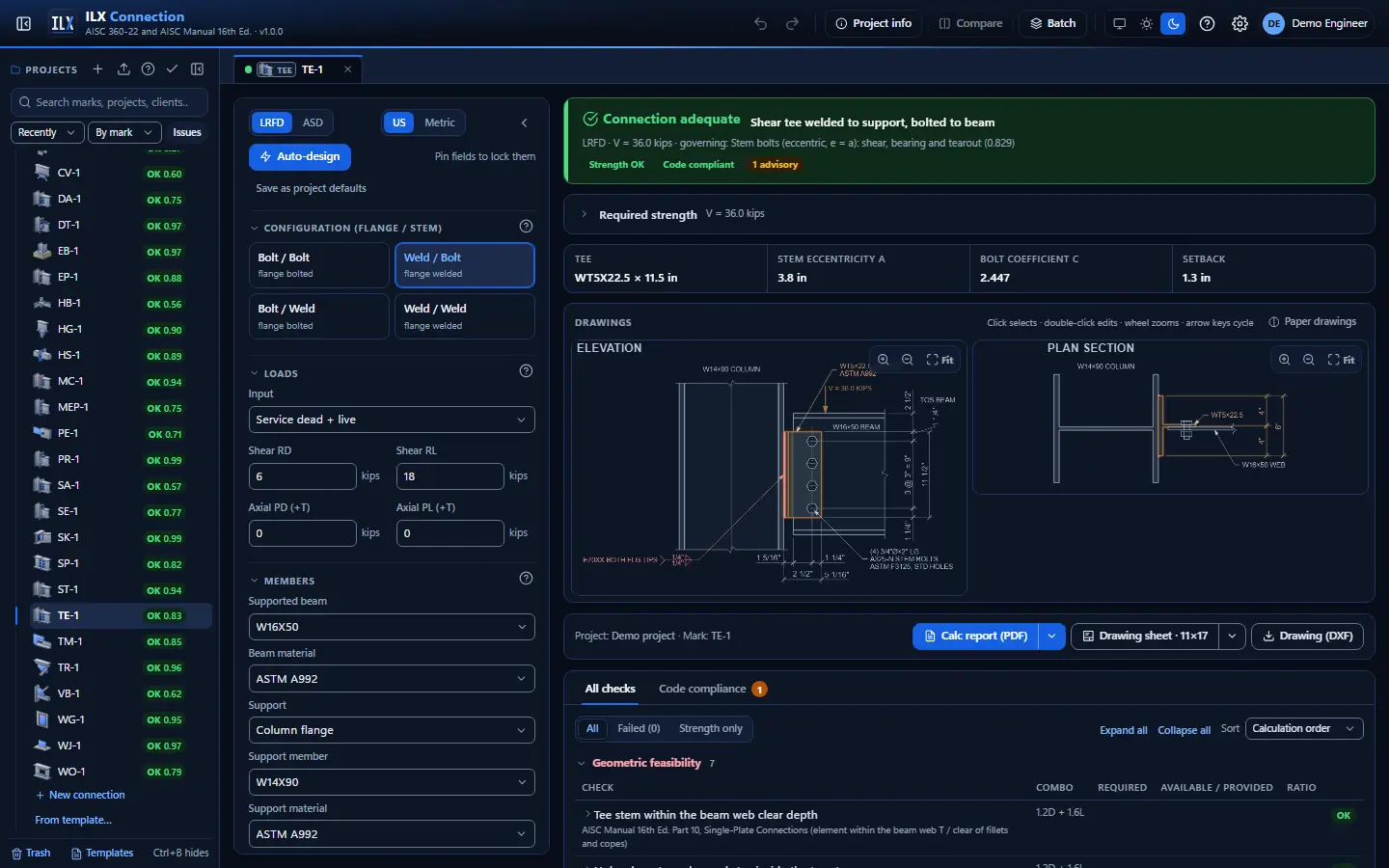Collapse the input panel with the chevron
This screenshot has height=868, width=1389.
coord(525,122)
